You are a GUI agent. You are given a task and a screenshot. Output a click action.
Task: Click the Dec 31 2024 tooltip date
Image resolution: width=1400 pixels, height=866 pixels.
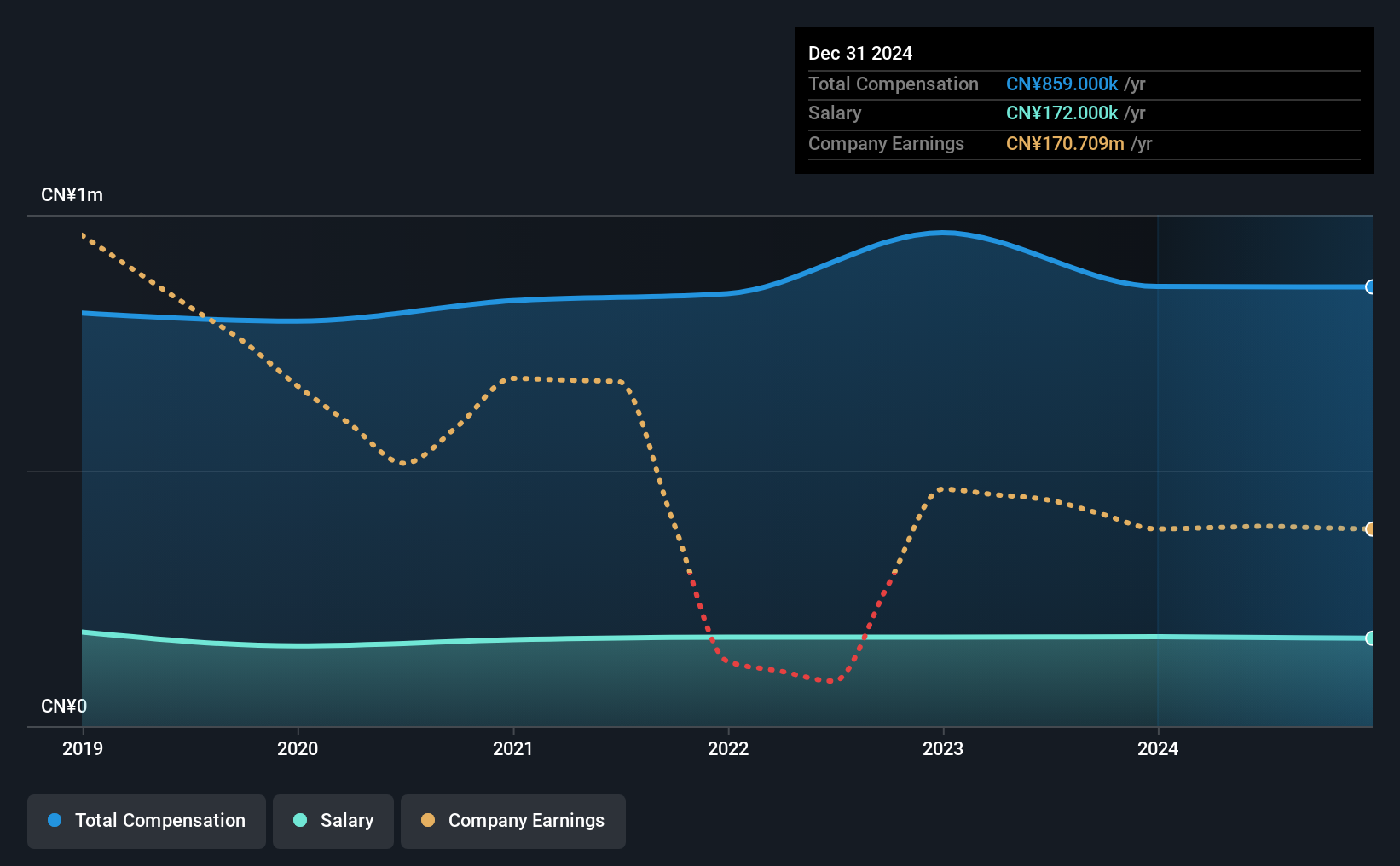(860, 54)
